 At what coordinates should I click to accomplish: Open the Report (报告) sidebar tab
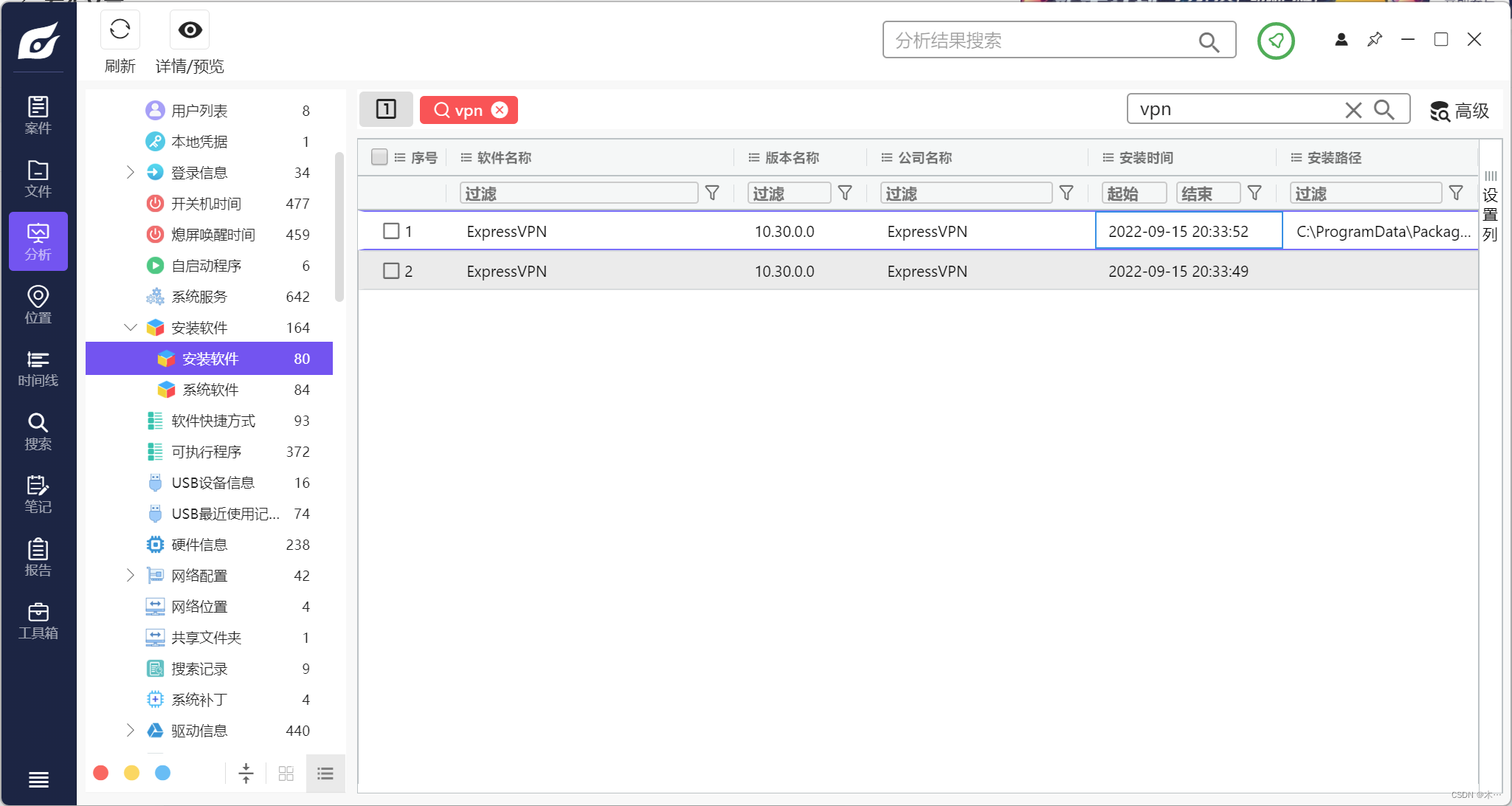(x=38, y=557)
